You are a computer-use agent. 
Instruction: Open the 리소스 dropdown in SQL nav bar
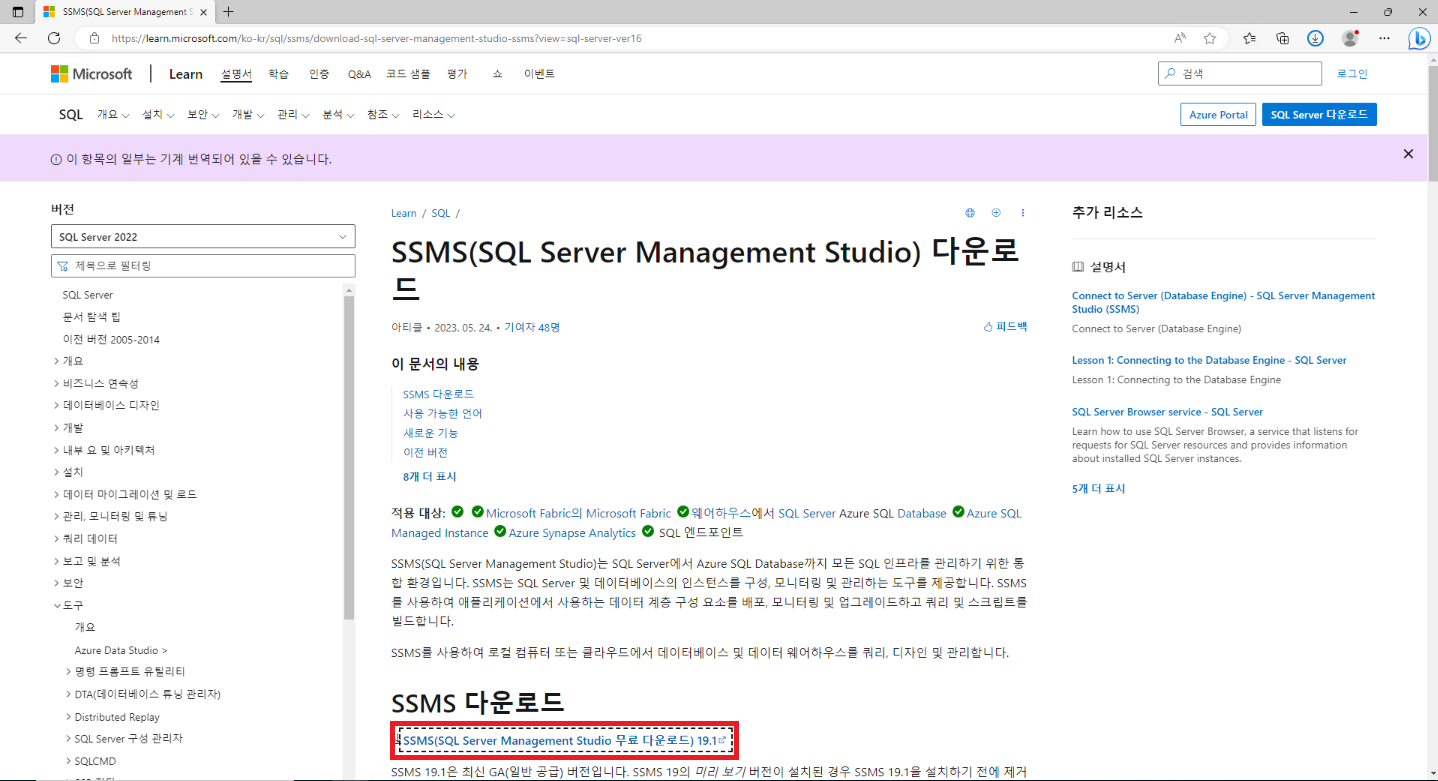coord(433,115)
